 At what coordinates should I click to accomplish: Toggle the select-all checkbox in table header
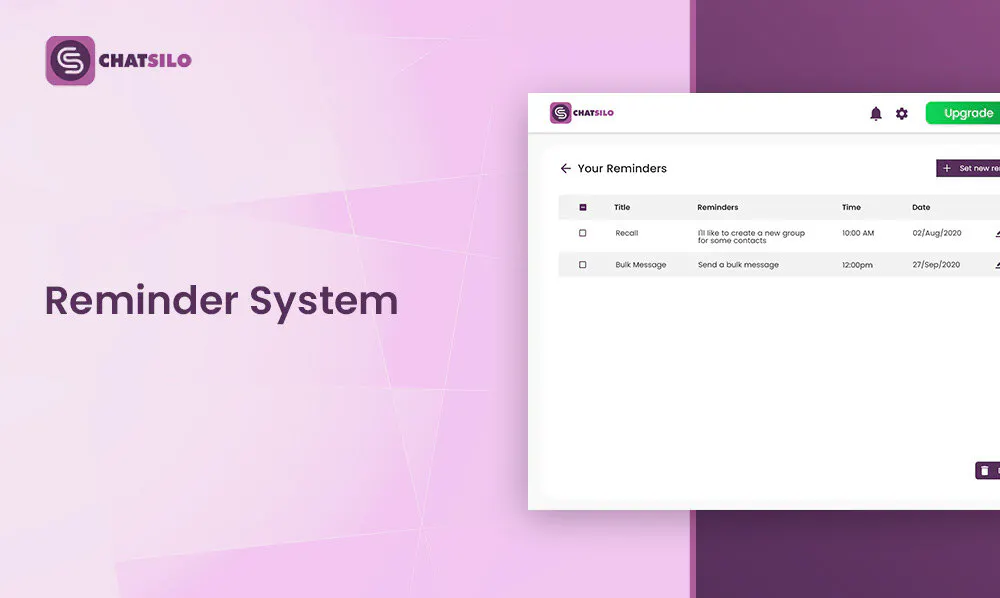[x=582, y=207]
